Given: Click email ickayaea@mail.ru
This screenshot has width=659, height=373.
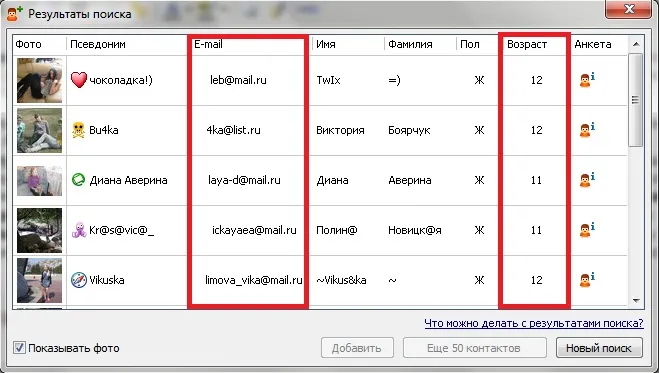Looking at the screenshot, I should click(254, 230).
